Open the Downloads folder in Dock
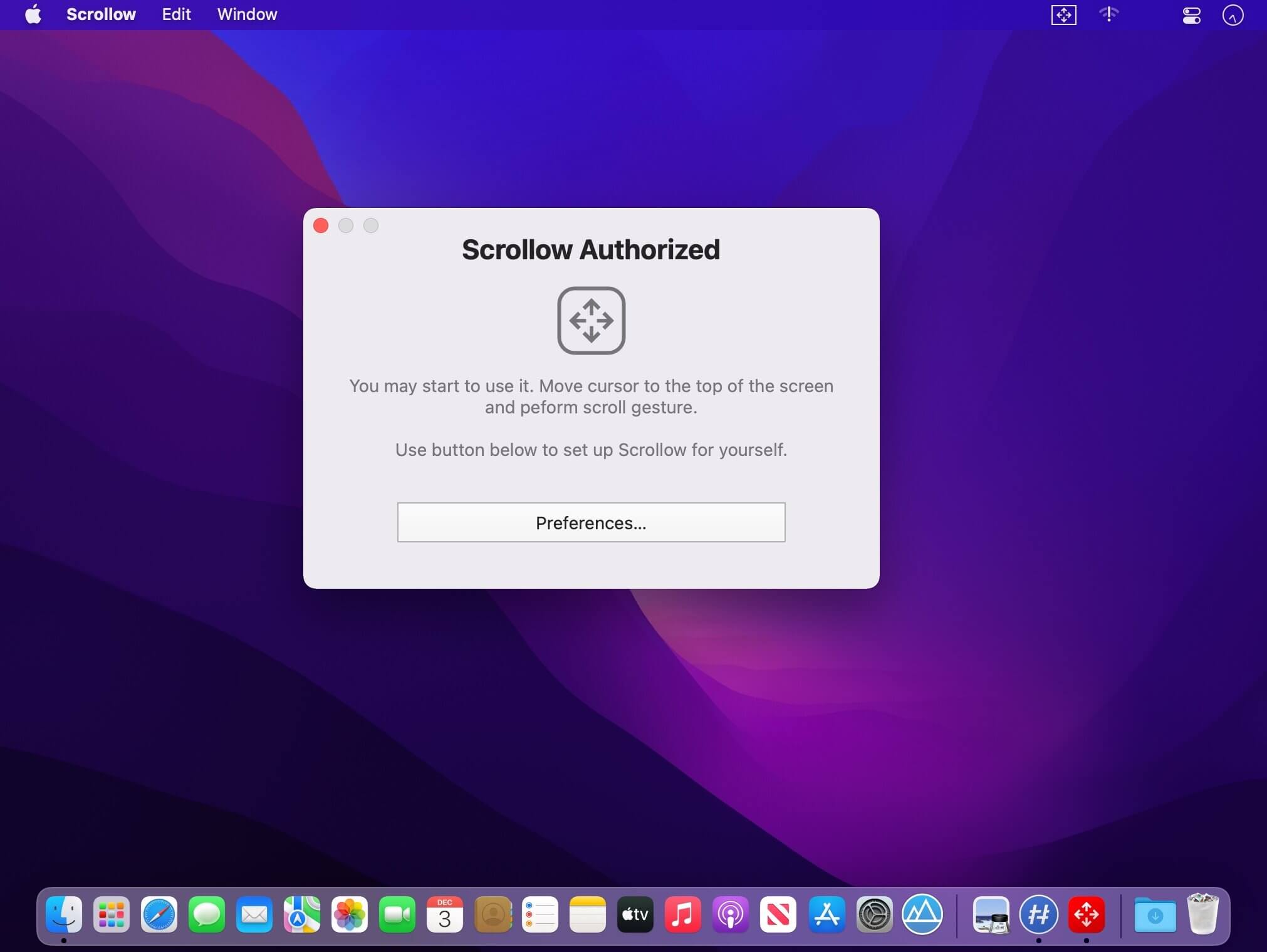The width and height of the screenshot is (1267, 952). [x=1155, y=915]
